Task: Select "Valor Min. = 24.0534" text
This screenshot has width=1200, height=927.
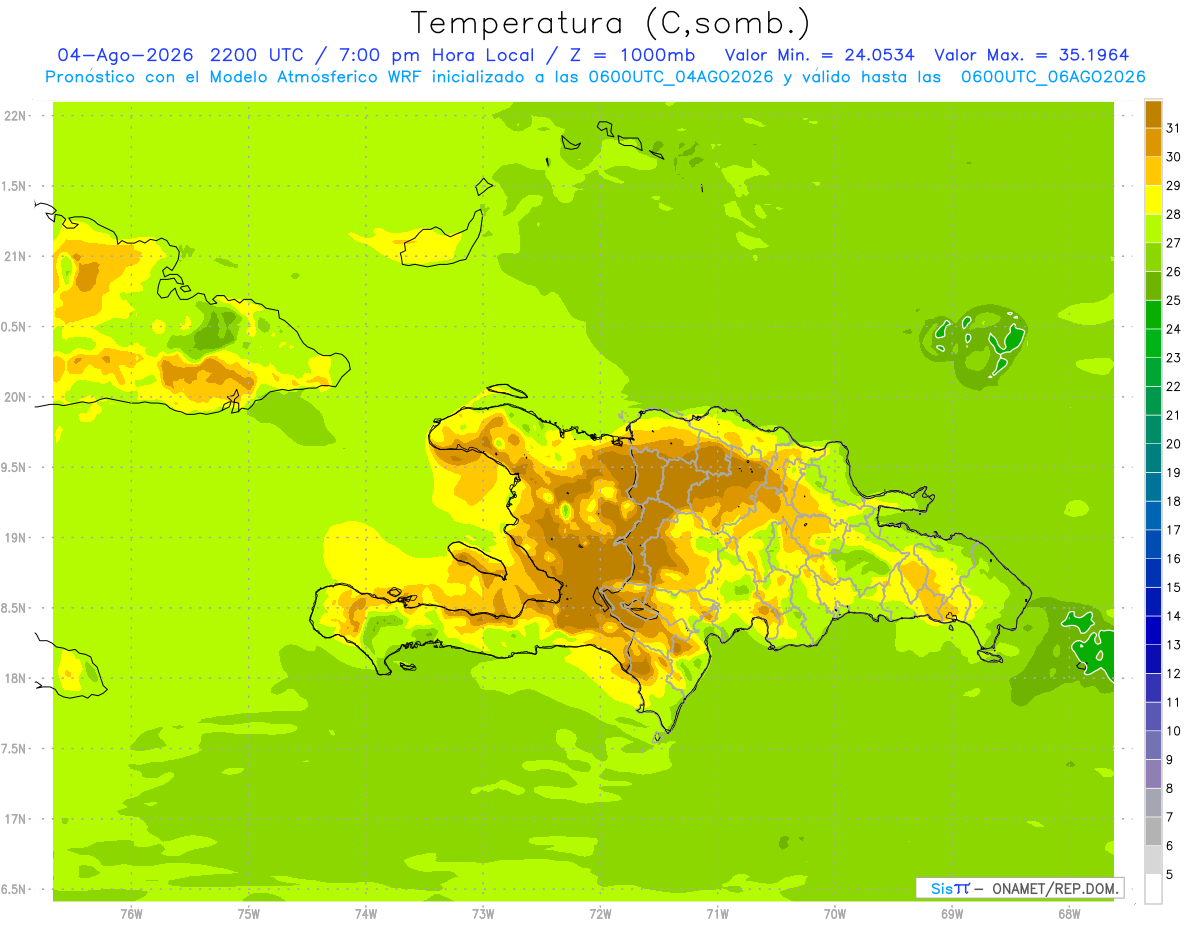Action: [x=820, y=55]
